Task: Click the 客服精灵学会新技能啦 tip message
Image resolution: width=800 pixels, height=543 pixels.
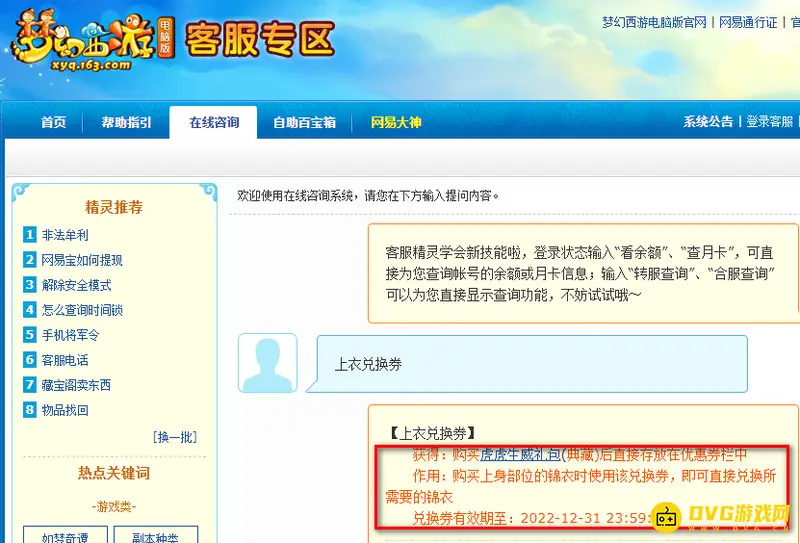Action: pyautogui.click(x=584, y=274)
